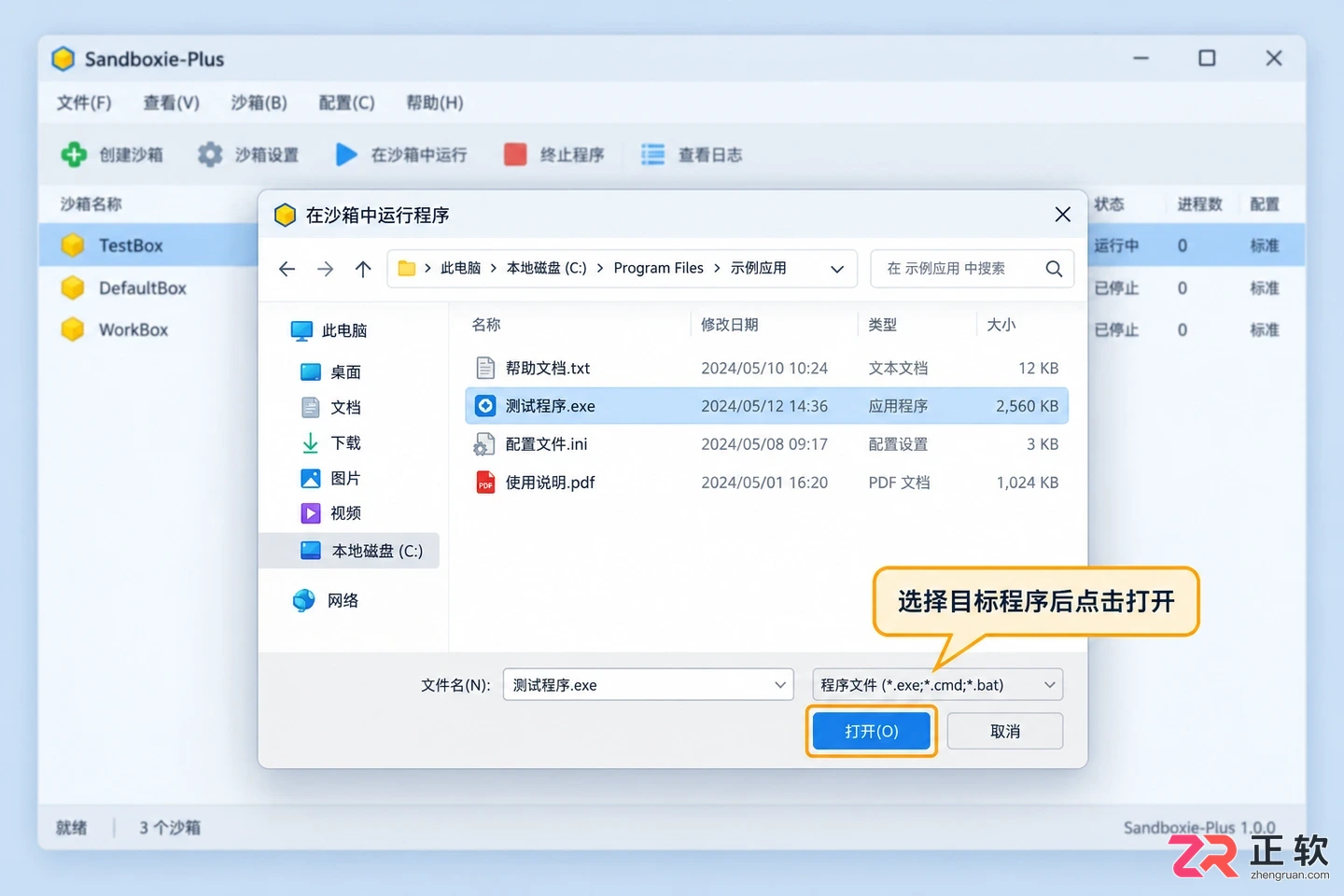
Task: Open the 文件(F) menu
Action: 84,103
